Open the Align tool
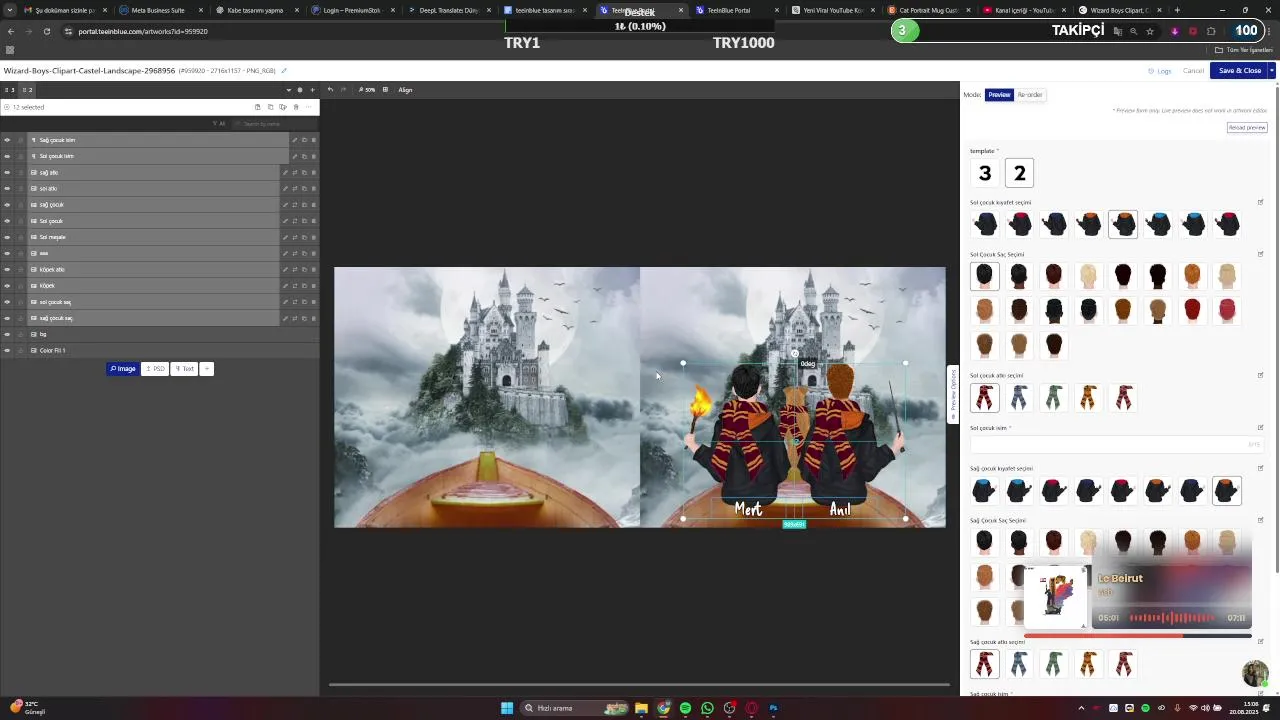 click(x=405, y=90)
